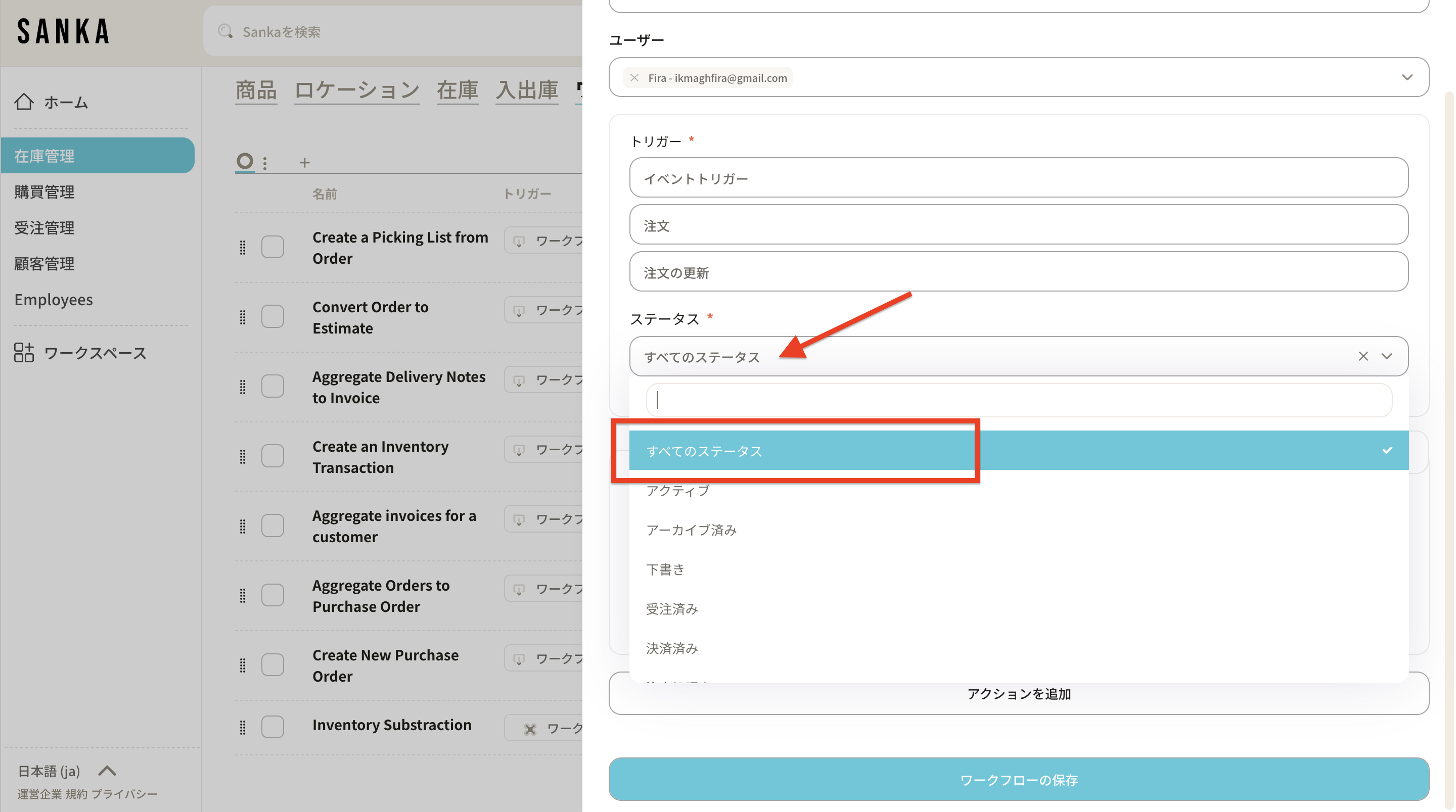This screenshot has height=812, width=1456.
Task: Collapse the status dropdown chevron
Action: tap(1386, 356)
